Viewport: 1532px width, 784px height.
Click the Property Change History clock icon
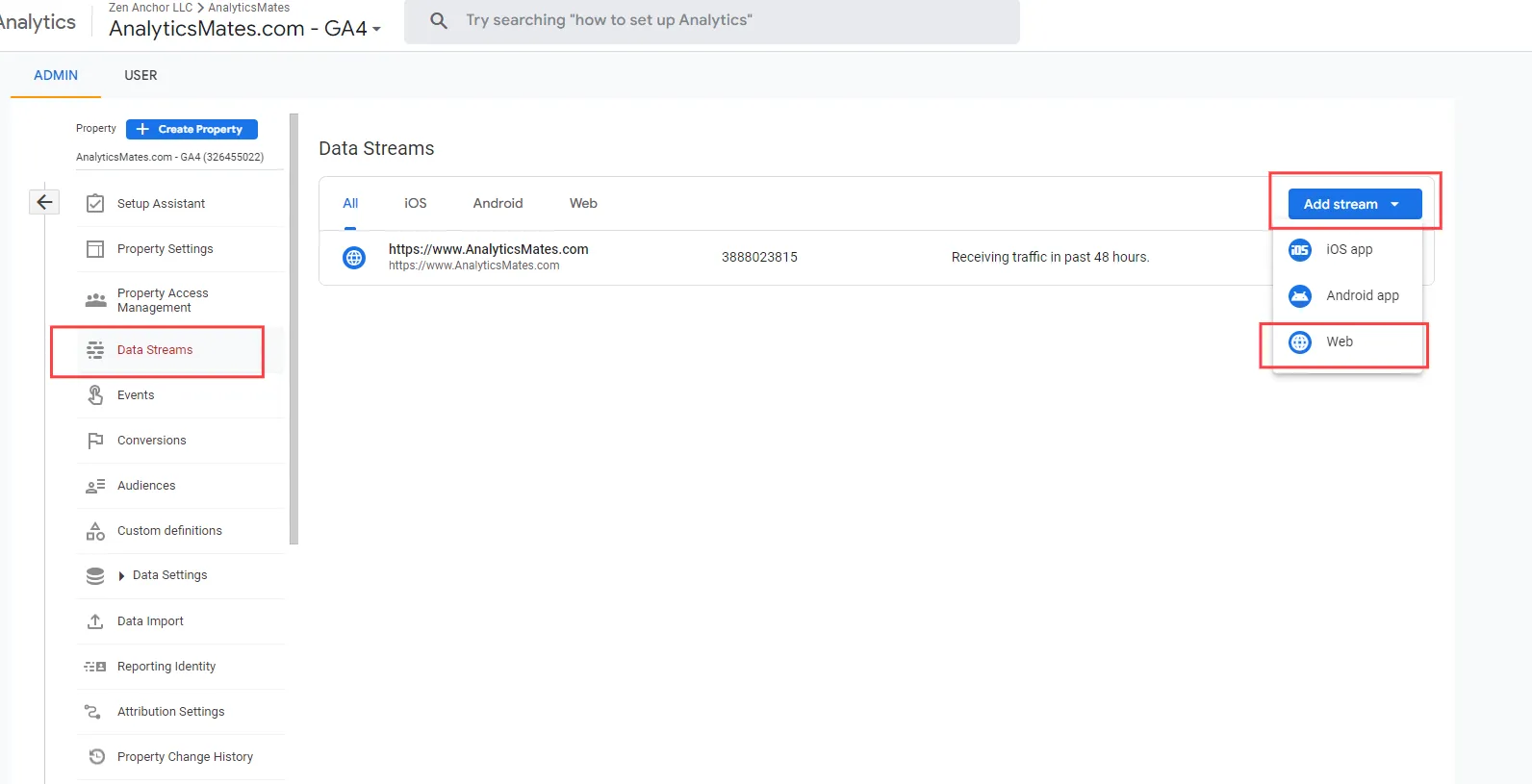pos(96,757)
